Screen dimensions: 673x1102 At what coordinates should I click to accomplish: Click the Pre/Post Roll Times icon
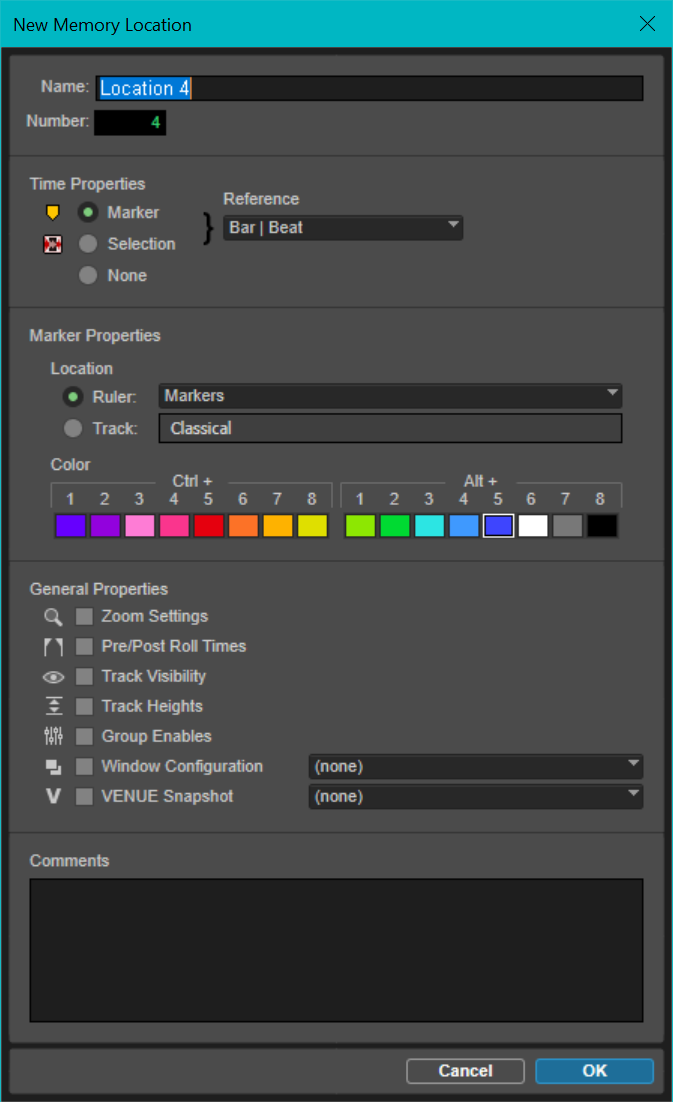pyautogui.click(x=53, y=647)
